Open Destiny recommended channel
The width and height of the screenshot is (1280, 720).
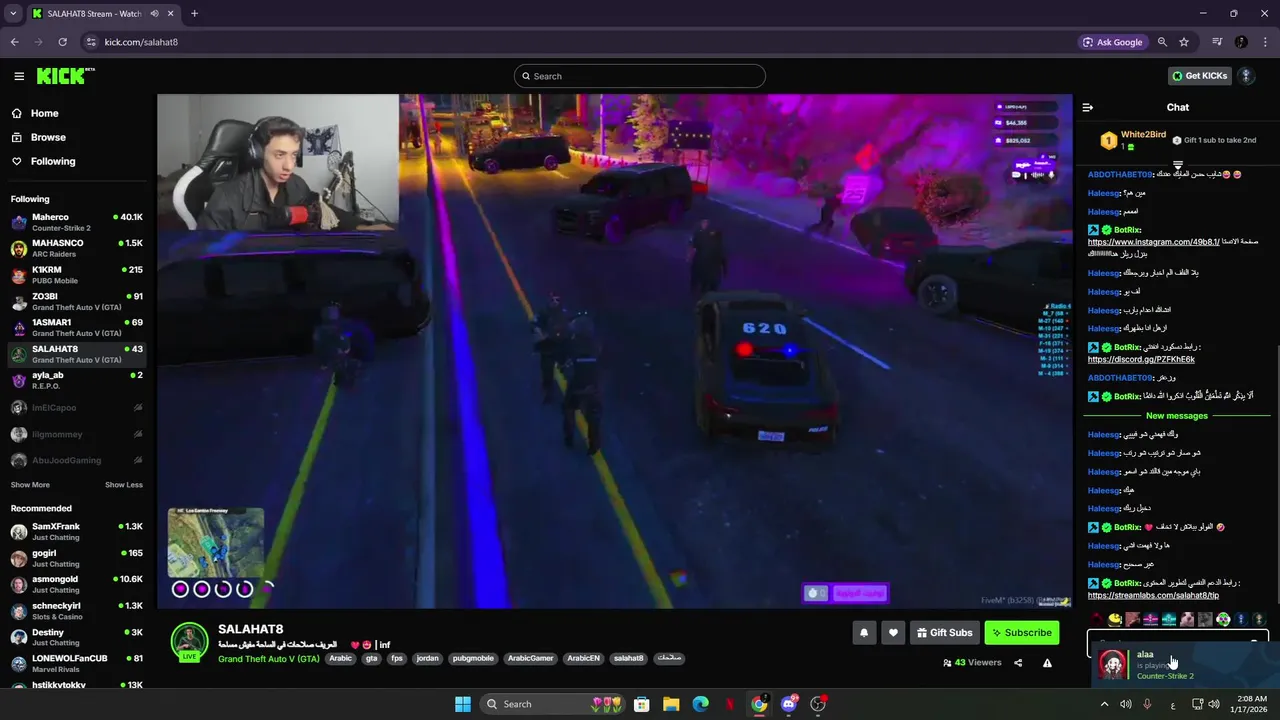tap(76, 637)
